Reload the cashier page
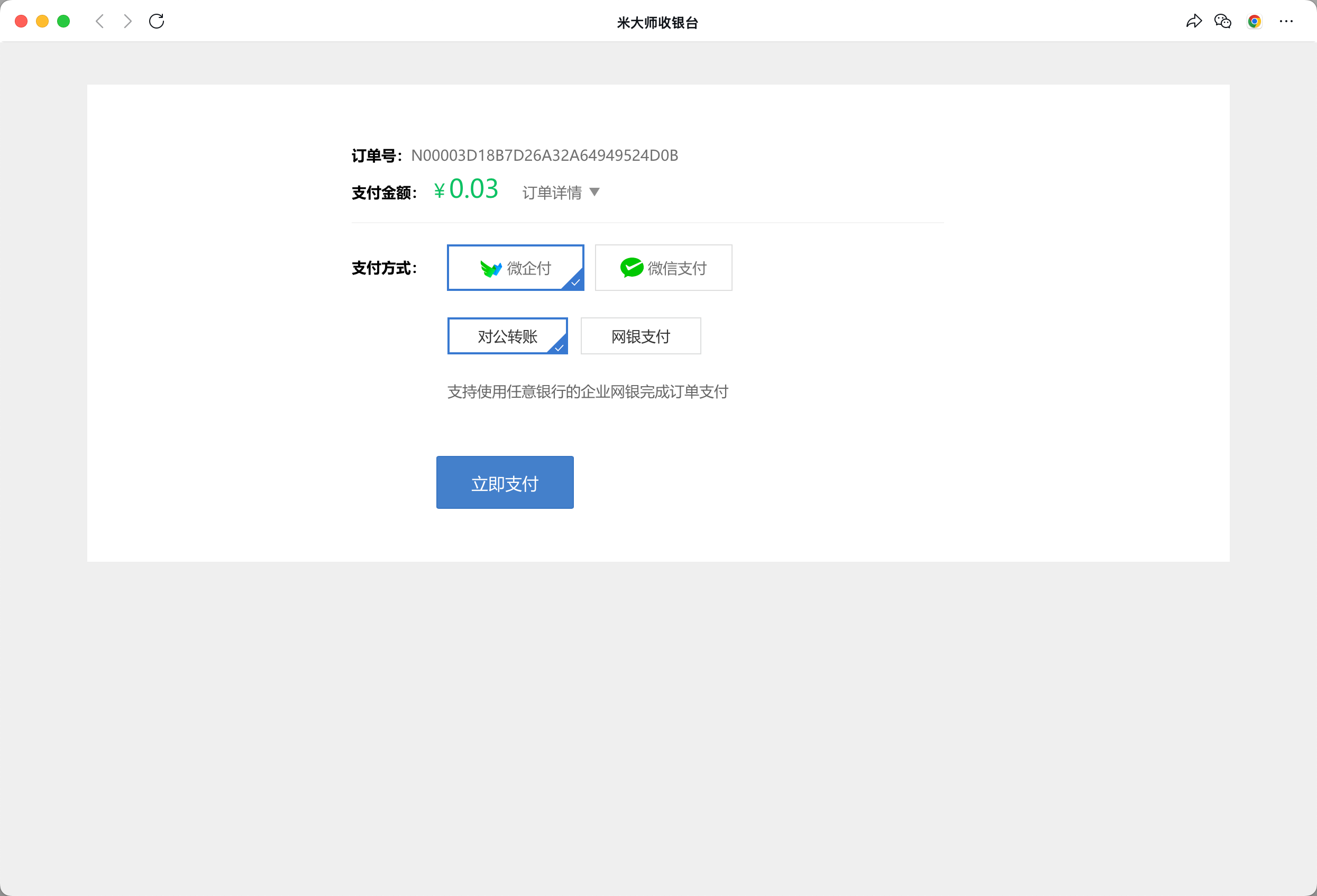The width and height of the screenshot is (1317, 896). 157,22
